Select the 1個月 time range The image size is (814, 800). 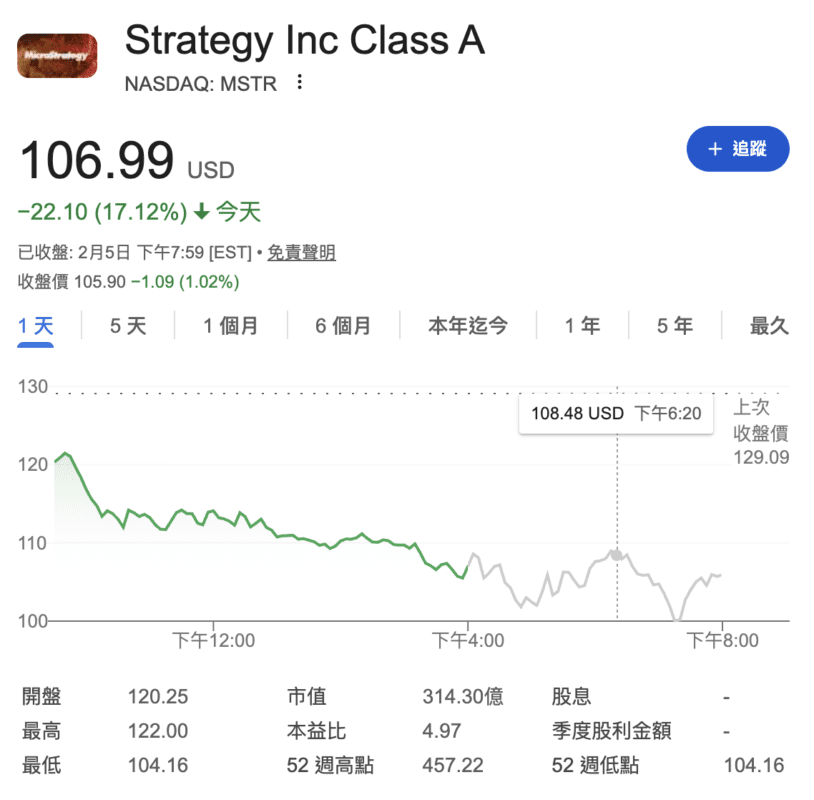(x=230, y=326)
